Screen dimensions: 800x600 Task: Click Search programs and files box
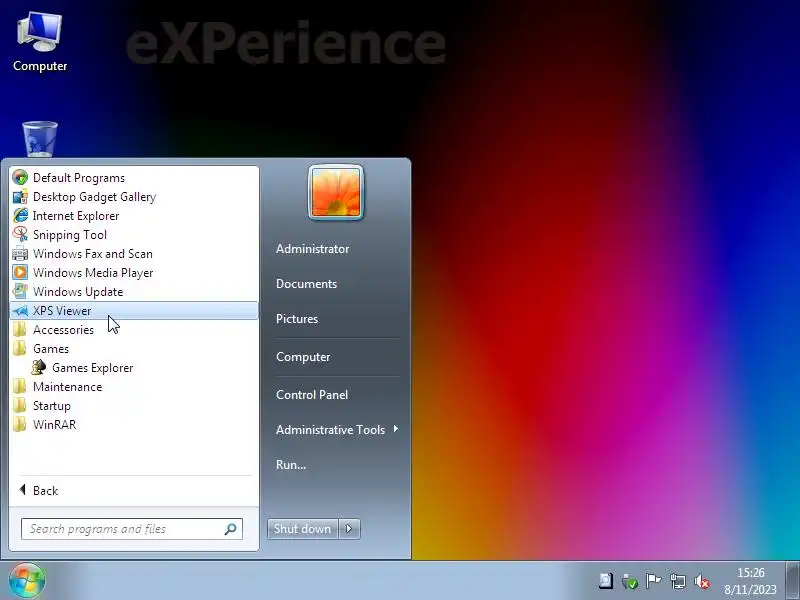[x=132, y=529]
